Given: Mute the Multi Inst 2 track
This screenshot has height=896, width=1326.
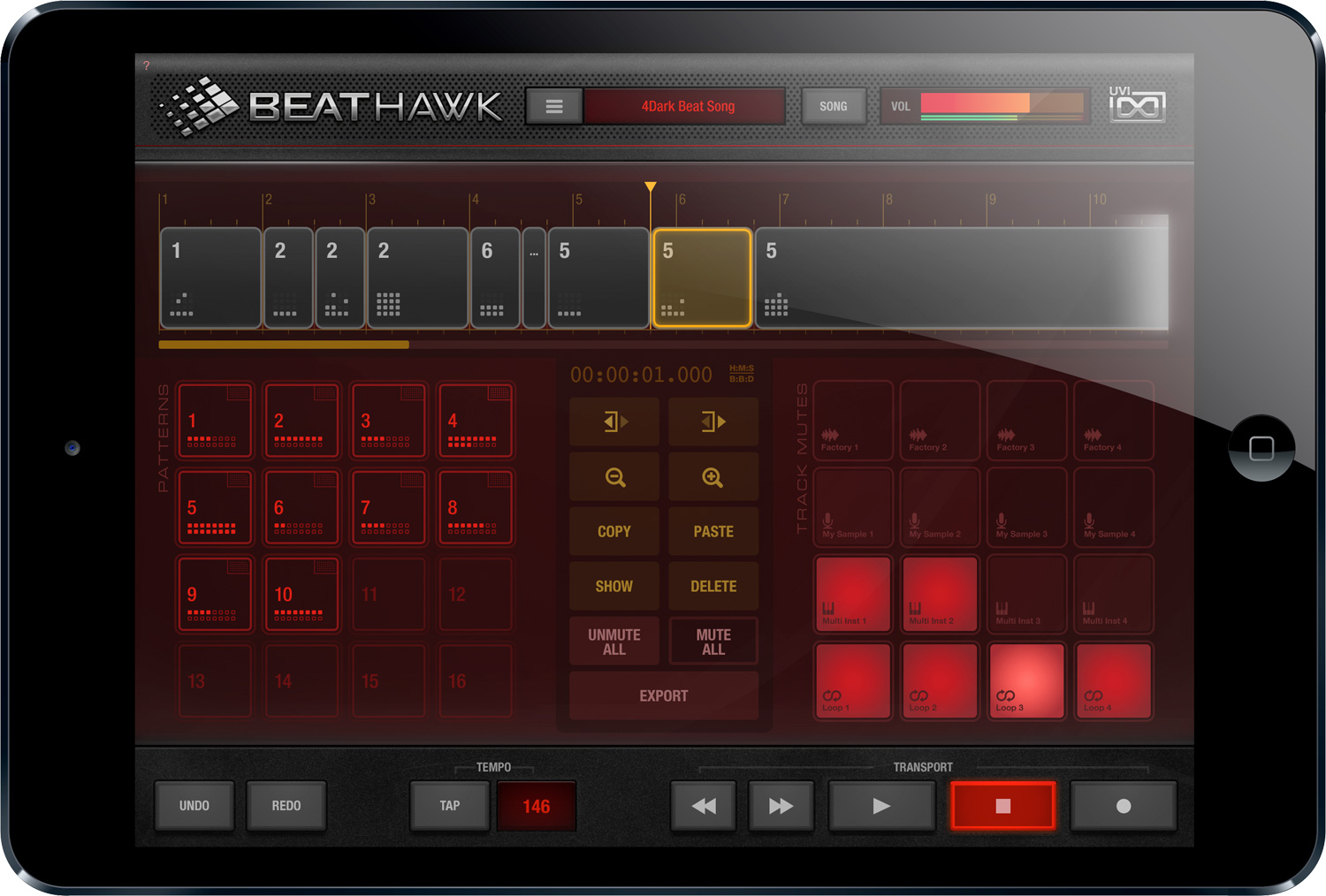Looking at the screenshot, I should pyautogui.click(x=940, y=594).
